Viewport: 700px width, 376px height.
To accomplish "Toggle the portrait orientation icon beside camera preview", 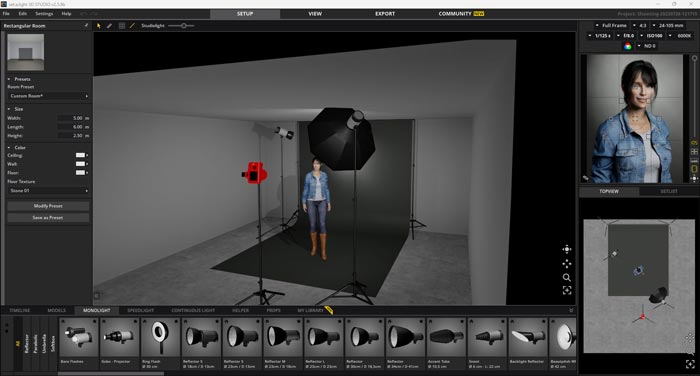I will [x=694, y=169].
